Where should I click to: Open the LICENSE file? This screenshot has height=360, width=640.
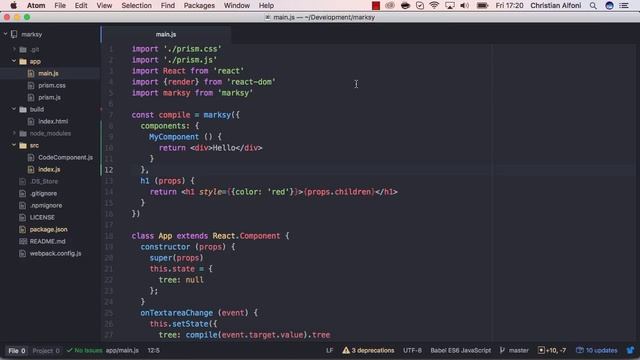[42, 217]
